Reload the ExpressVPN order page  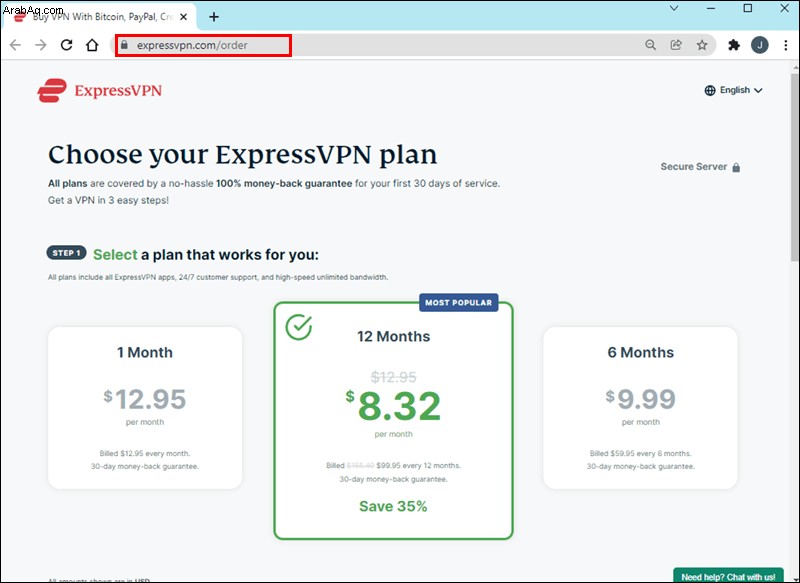pyautogui.click(x=66, y=45)
